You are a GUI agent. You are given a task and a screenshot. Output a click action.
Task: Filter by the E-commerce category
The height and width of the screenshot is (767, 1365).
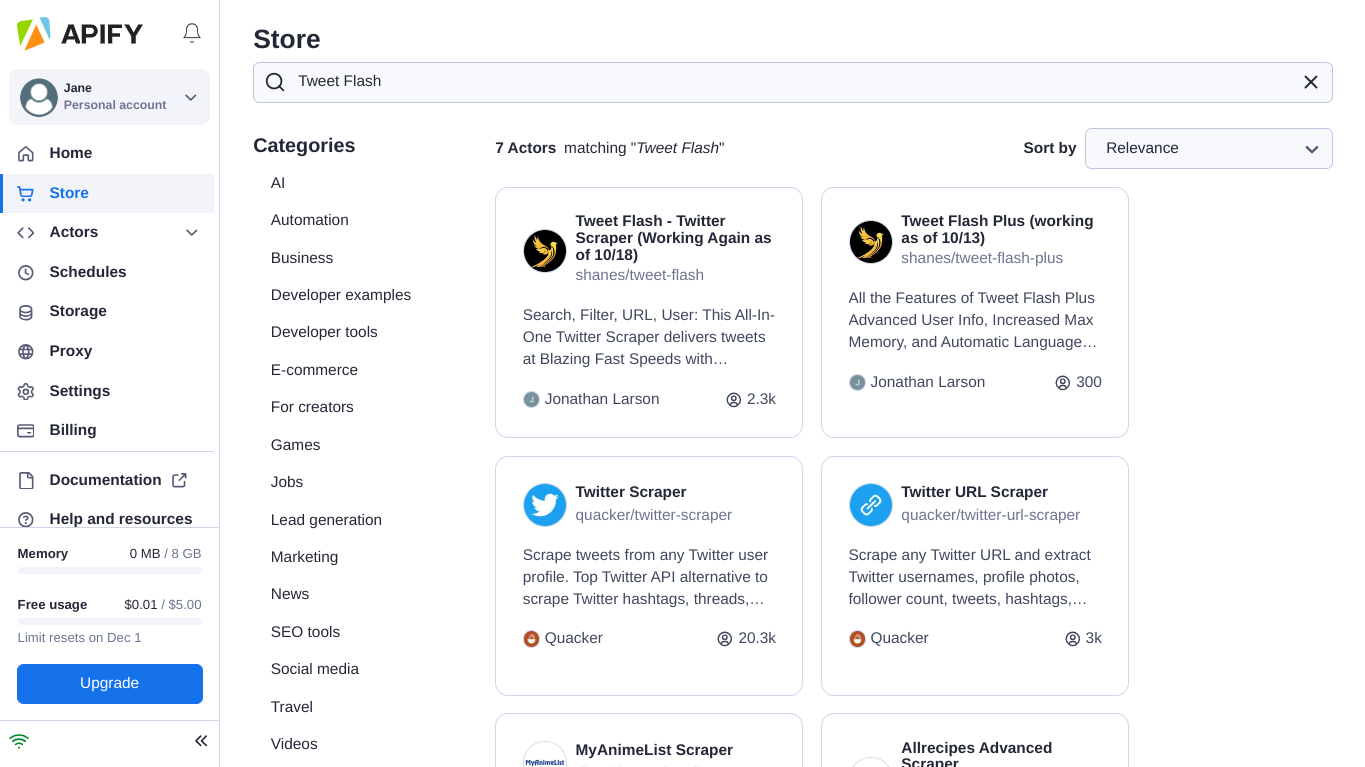(x=314, y=370)
